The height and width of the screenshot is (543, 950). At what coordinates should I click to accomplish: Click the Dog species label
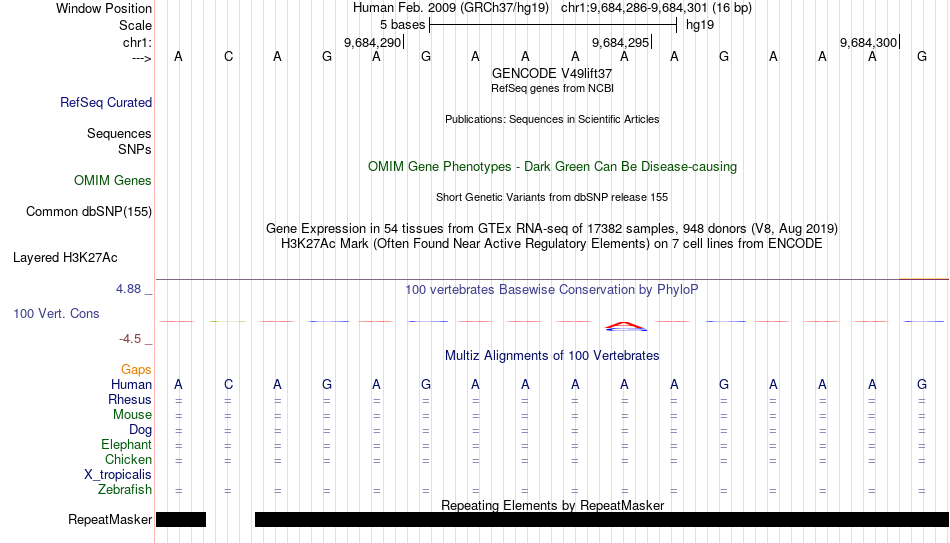point(140,430)
